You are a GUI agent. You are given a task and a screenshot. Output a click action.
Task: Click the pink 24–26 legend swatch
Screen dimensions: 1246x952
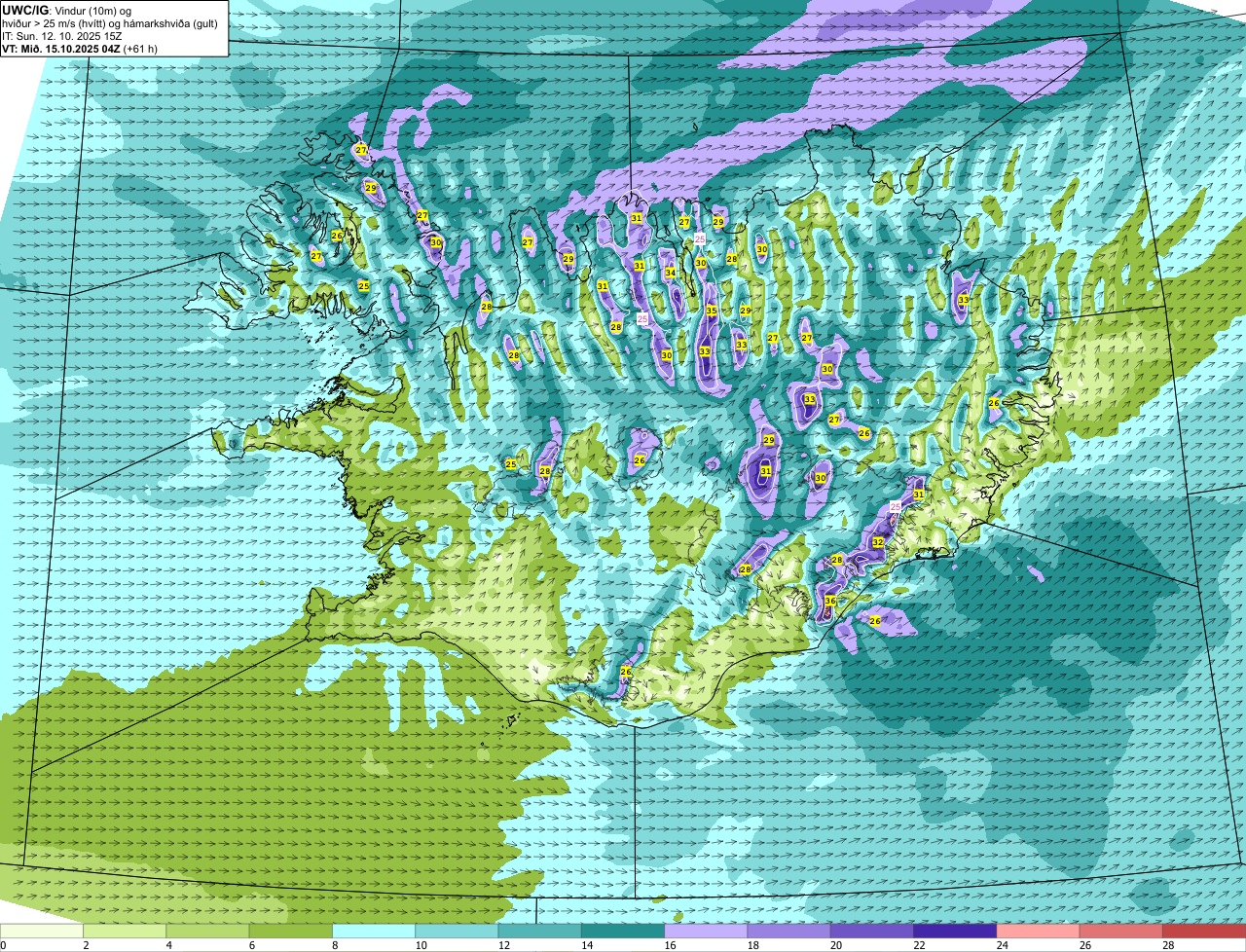(1039, 931)
